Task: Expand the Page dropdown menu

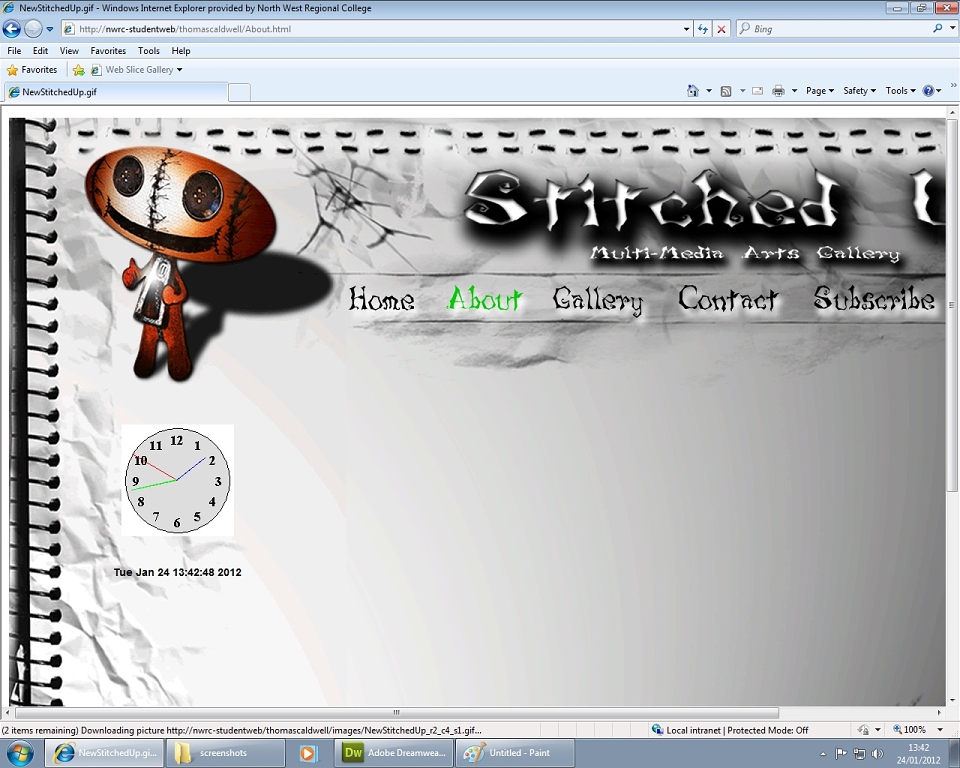Action: (x=820, y=91)
